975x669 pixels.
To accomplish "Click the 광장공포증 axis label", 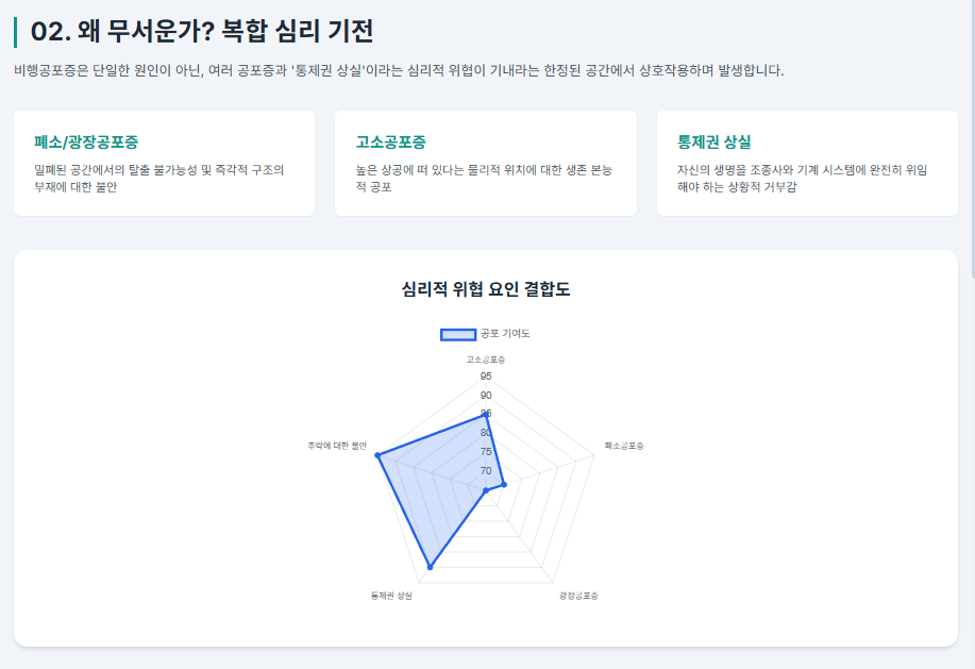I will [x=578, y=596].
